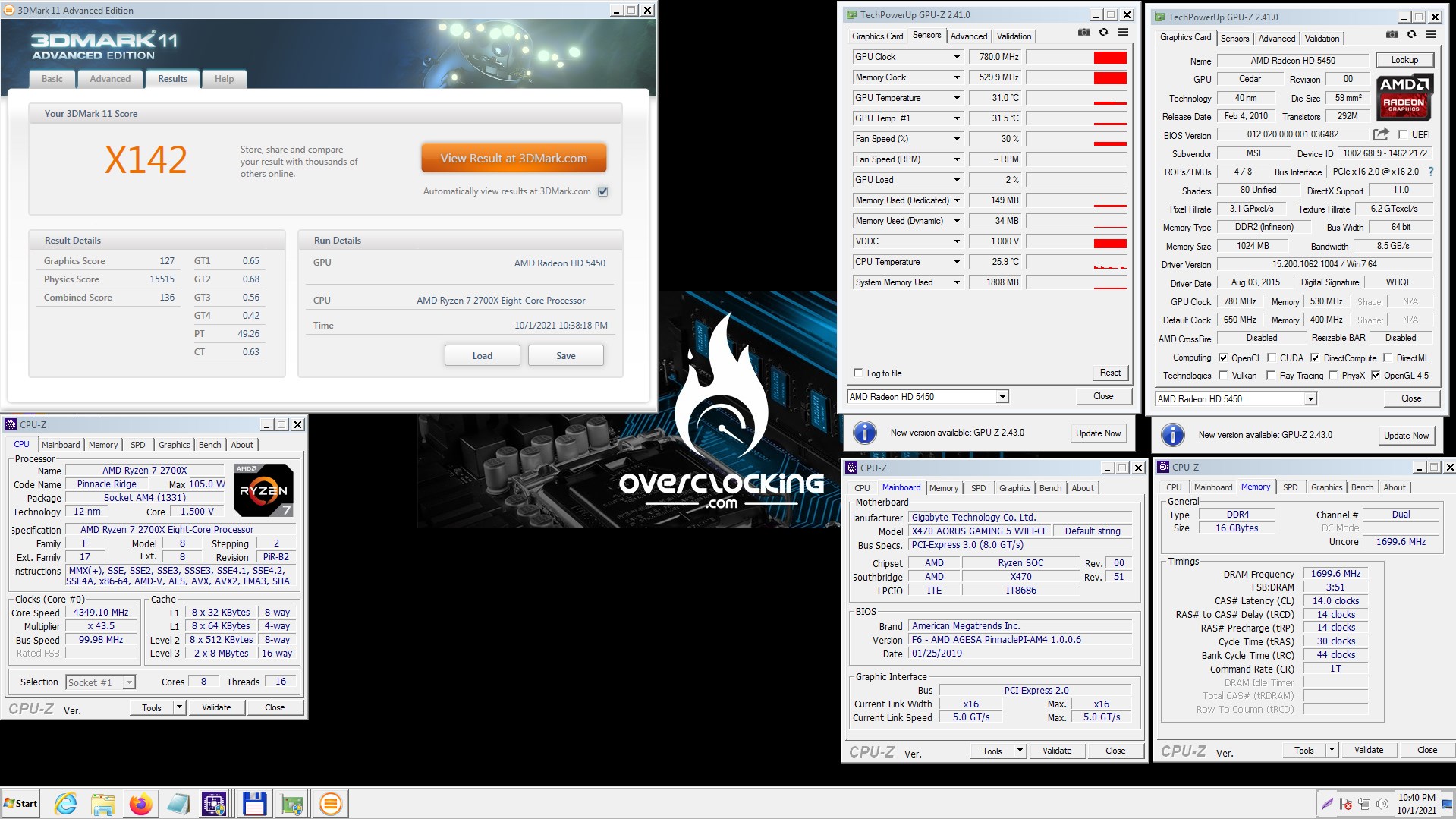Launch Firefox from the taskbar
Screen dimensions: 1456x819
pos(140,804)
